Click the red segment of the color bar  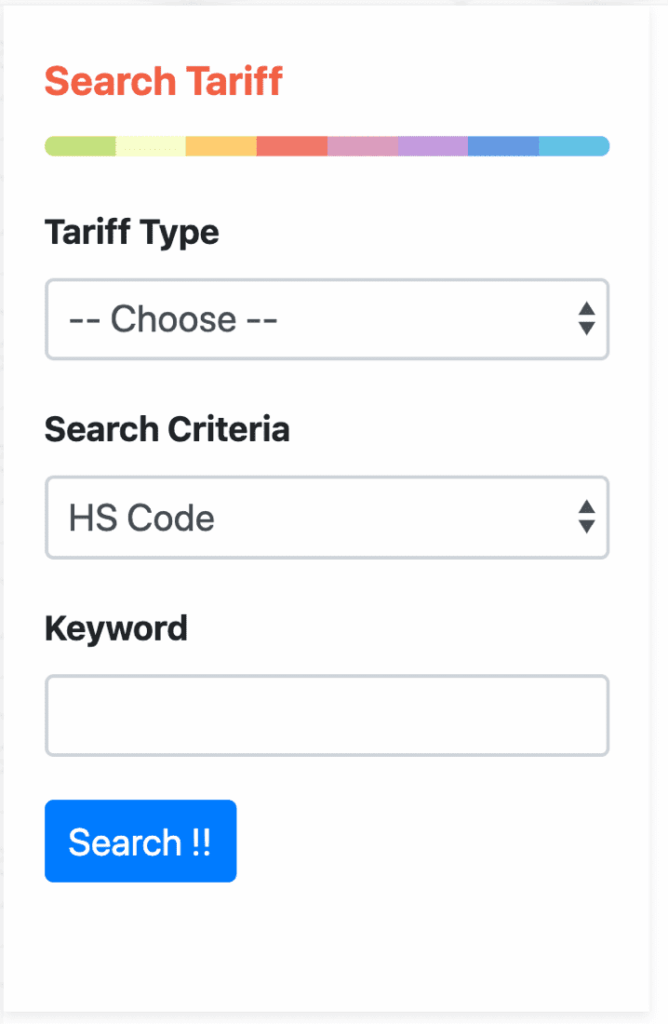click(x=292, y=146)
